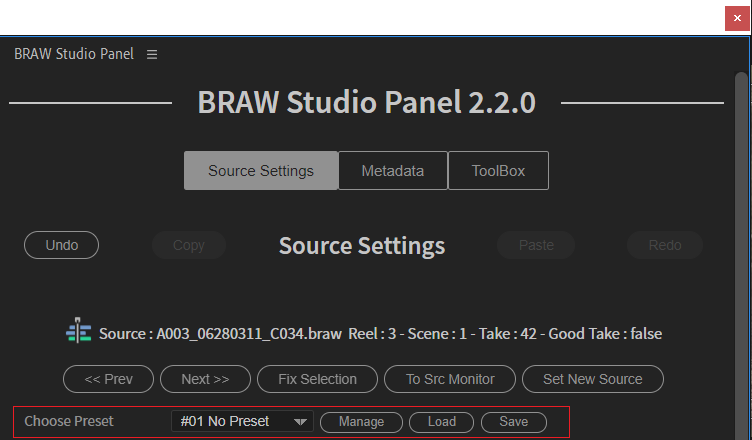This screenshot has width=752, height=440.
Task: Open the Metadata tab
Action: coord(392,171)
